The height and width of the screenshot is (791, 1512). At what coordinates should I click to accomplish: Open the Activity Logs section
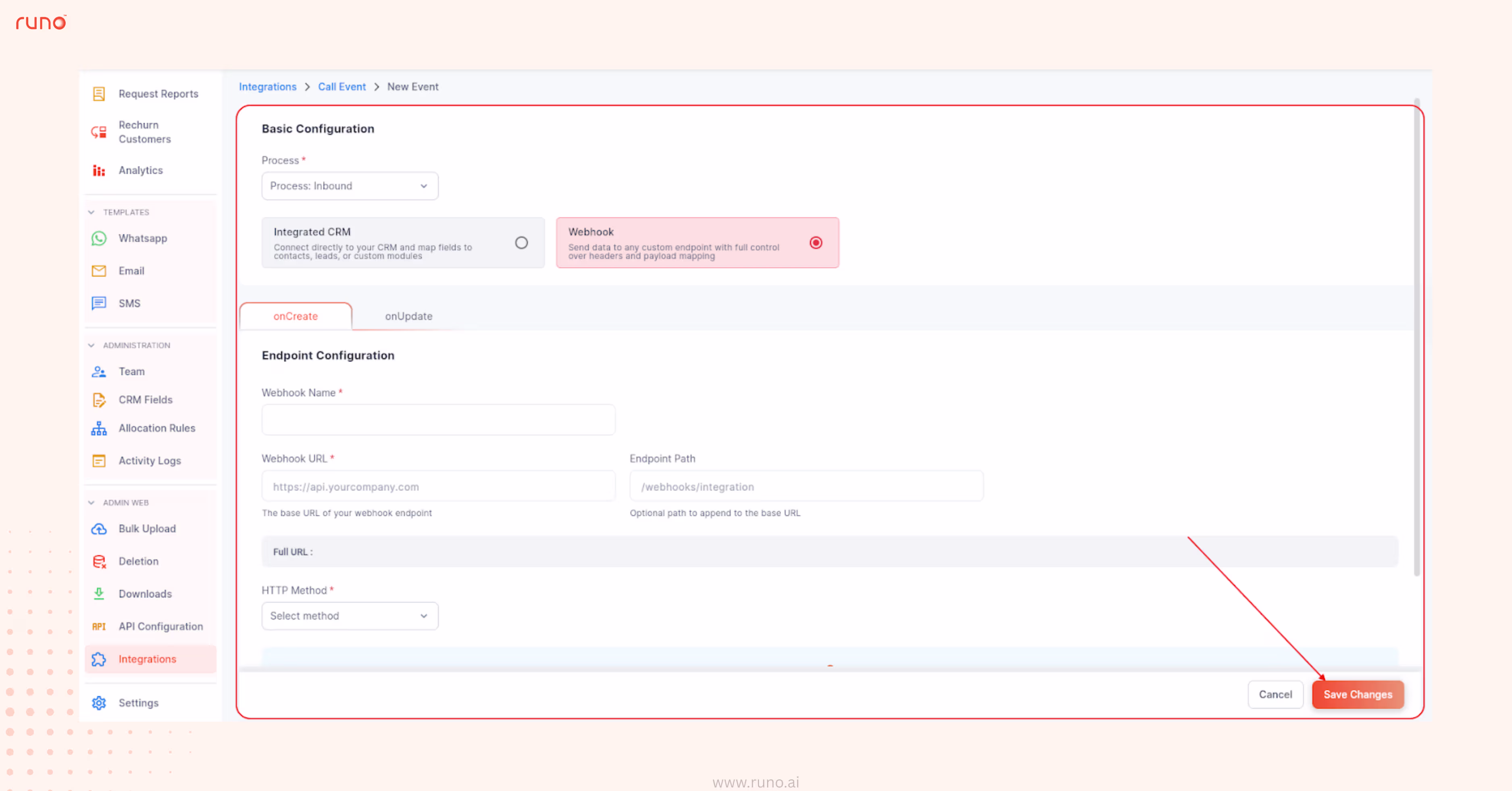click(x=149, y=461)
